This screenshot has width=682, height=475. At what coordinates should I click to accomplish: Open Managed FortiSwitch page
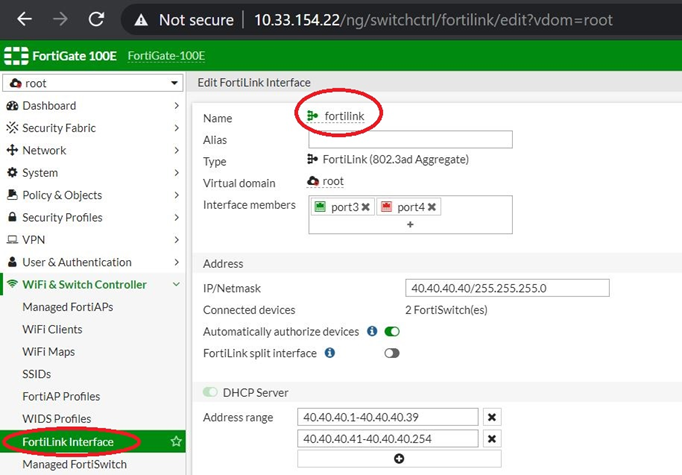[74, 464]
